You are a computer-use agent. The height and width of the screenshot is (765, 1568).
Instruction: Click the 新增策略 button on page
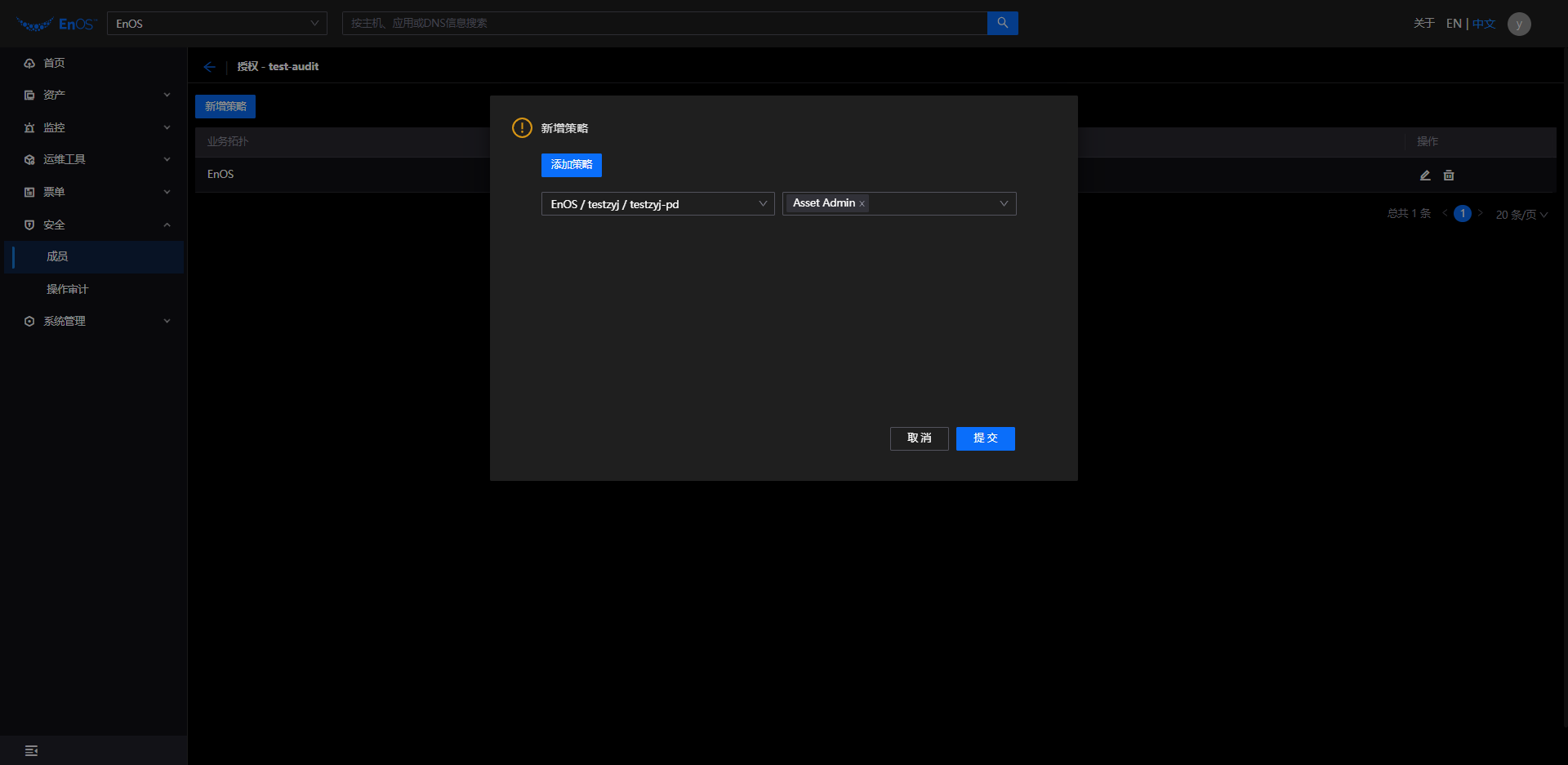pyautogui.click(x=225, y=106)
